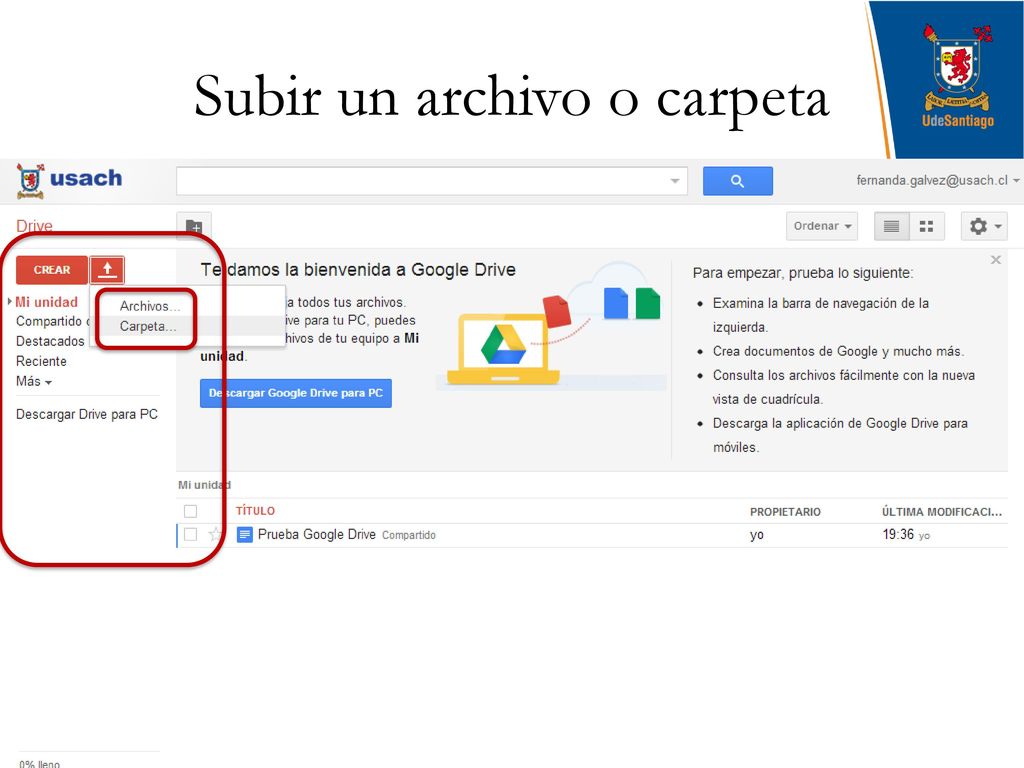The width and height of the screenshot is (1024, 768).
Task: Click the red CREAR button
Action: pos(52,270)
